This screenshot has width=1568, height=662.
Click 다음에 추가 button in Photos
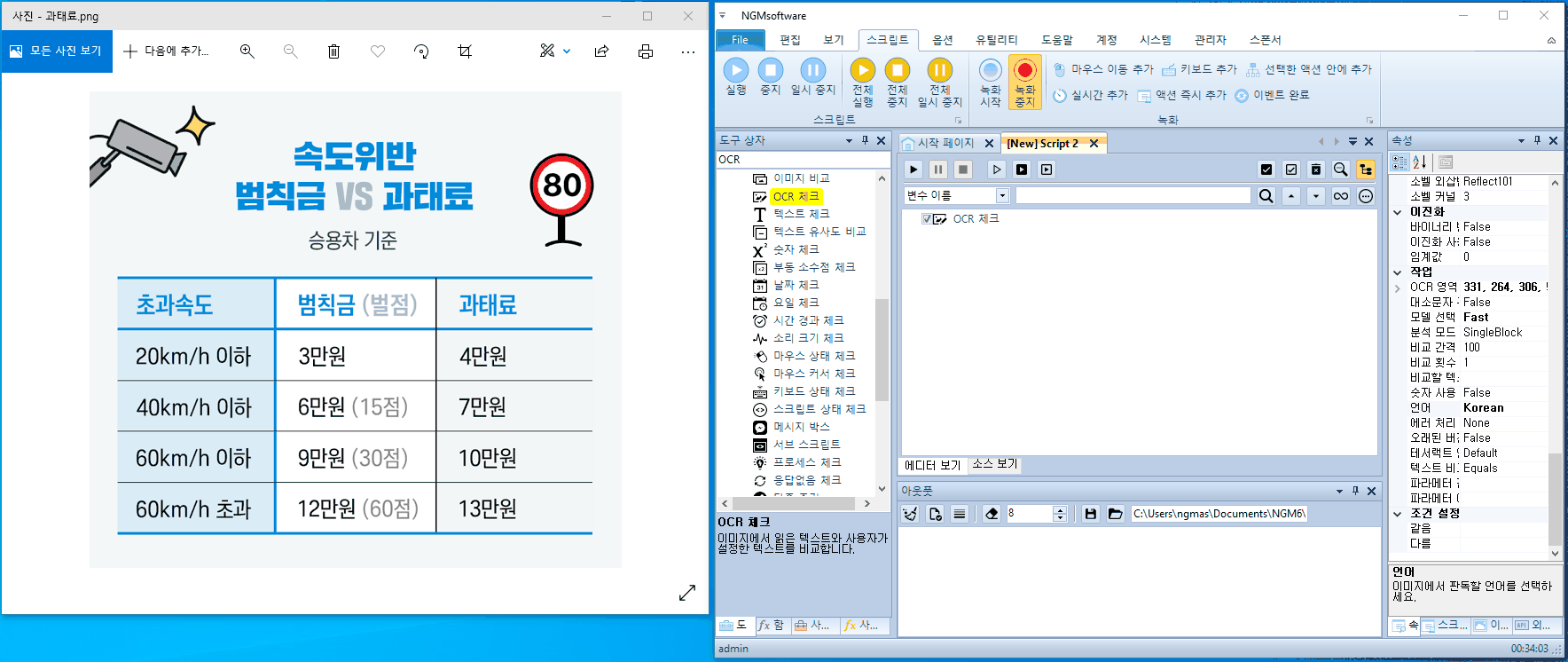tap(167, 51)
